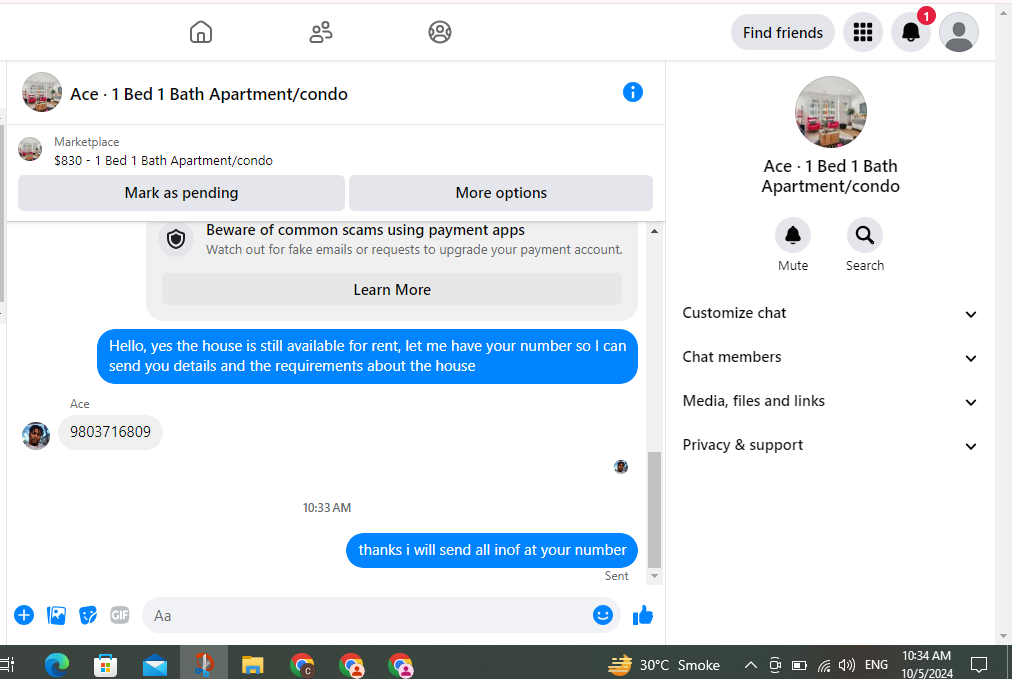Open the taskbar clock 10:34 AM

pyautogui.click(x=926, y=664)
